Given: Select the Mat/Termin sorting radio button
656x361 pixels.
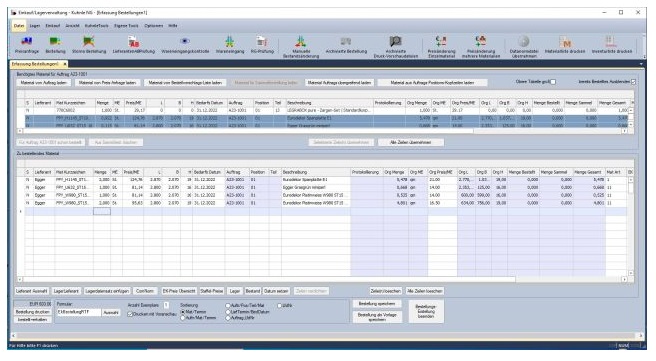Looking at the screenshot, I should [183, 312].
